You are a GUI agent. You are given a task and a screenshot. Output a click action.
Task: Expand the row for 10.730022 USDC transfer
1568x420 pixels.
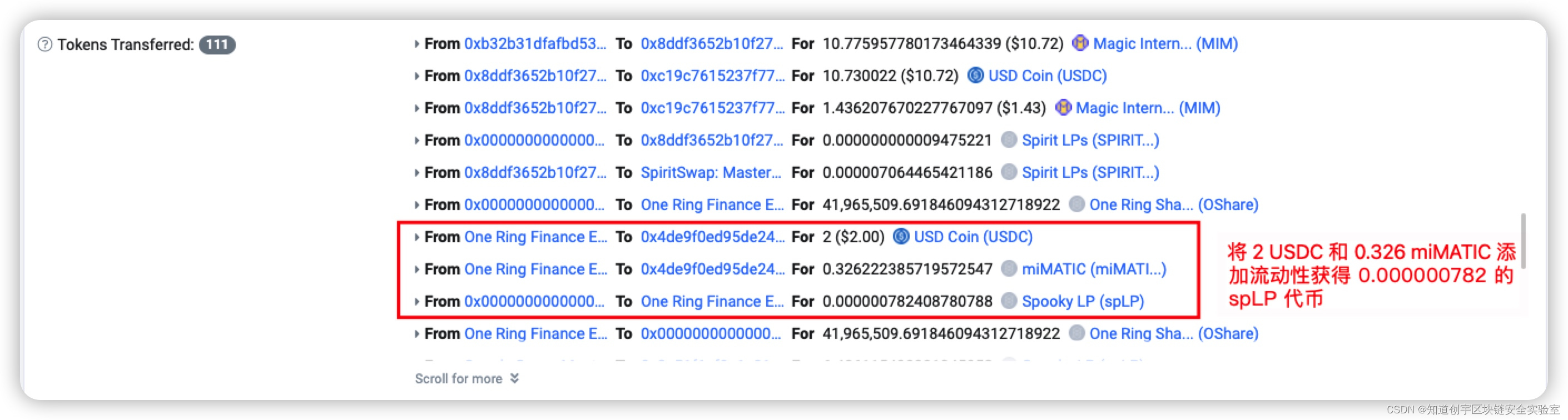point(416,76)
